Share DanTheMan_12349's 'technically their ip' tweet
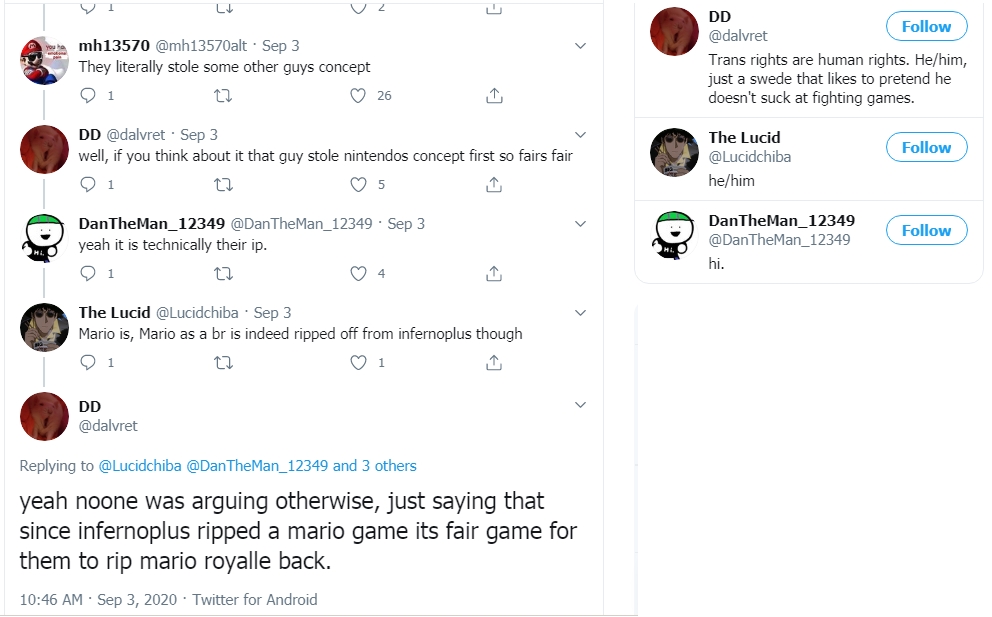 [493, 274]
